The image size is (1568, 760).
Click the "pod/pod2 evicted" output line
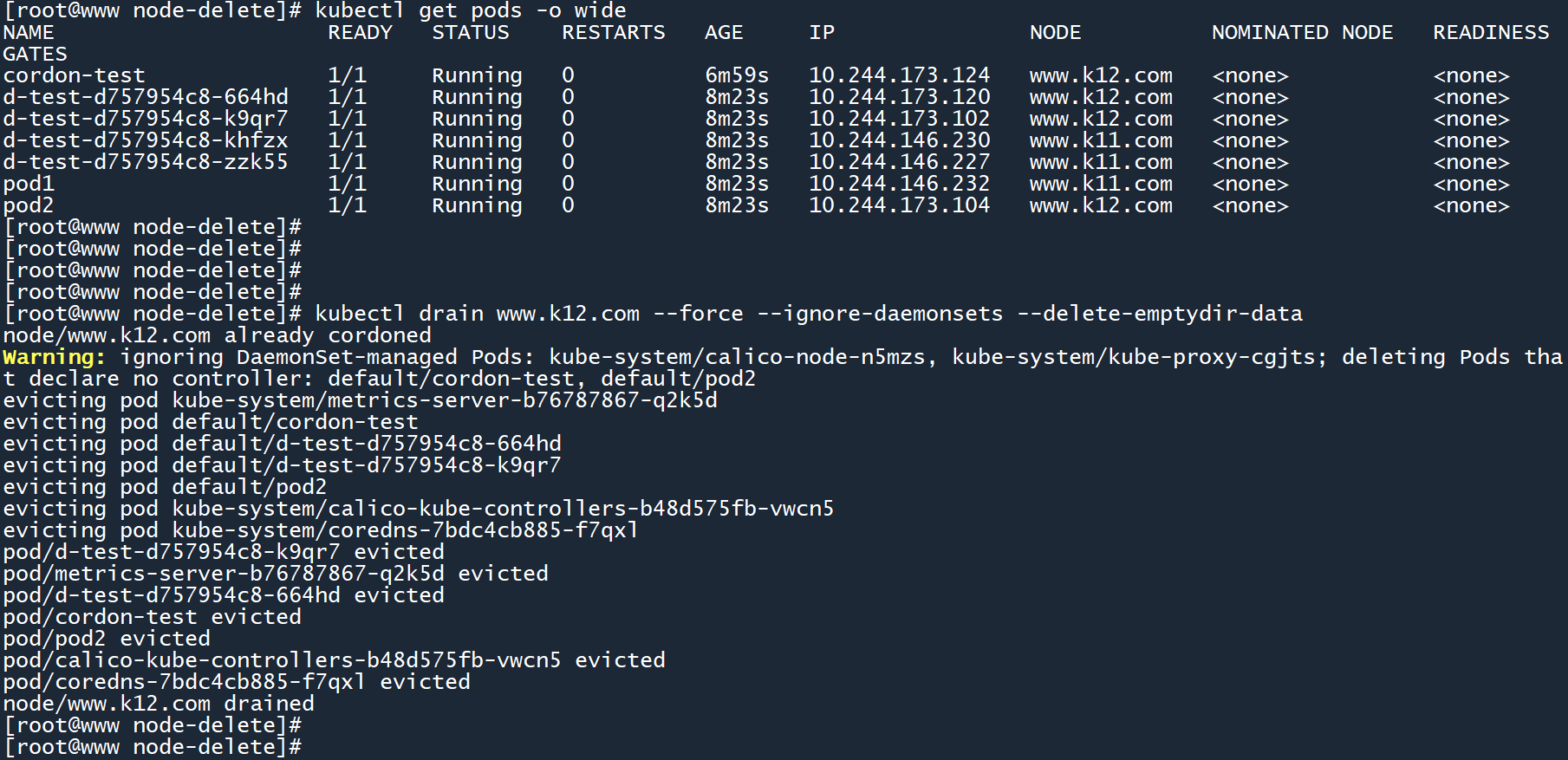pos(107,639)
